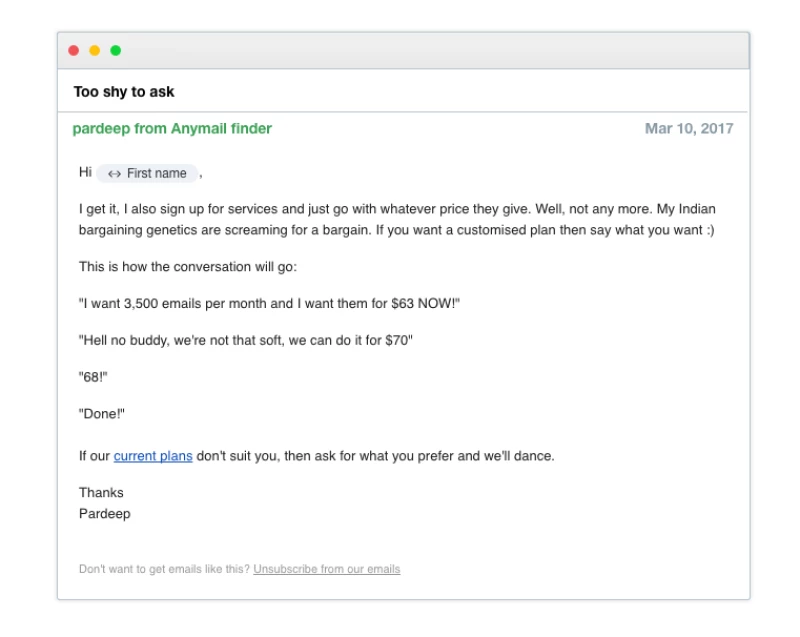Click the arrows icon in First name tag
Viewport: 800px width, 637px height.
pyautogui.click(x=114, y=174)
